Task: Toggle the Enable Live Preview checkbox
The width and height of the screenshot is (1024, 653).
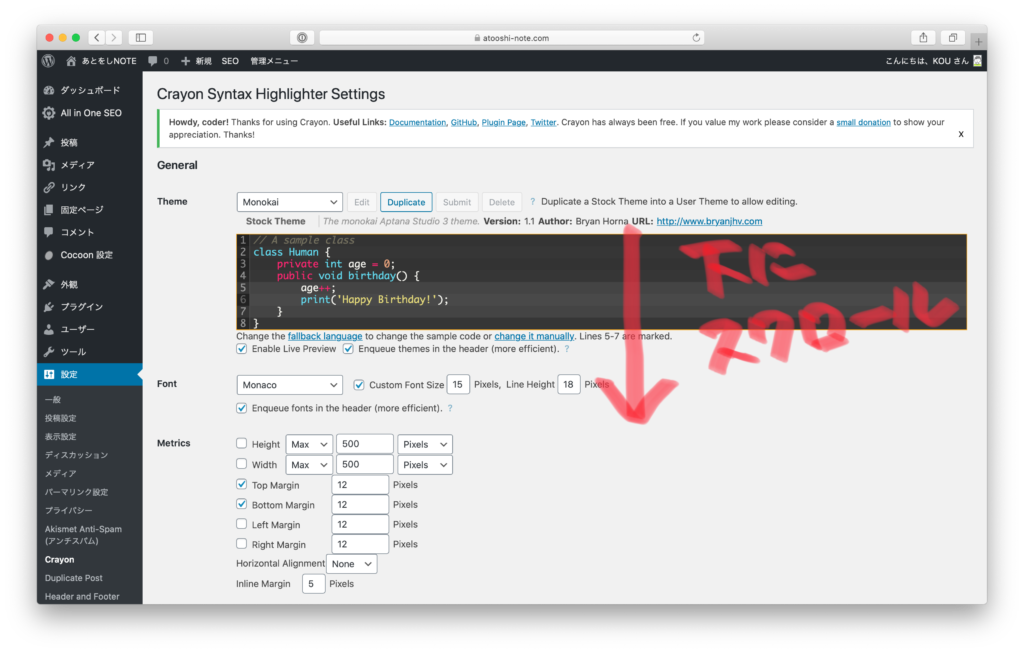Action: click(x=242, y=349)
